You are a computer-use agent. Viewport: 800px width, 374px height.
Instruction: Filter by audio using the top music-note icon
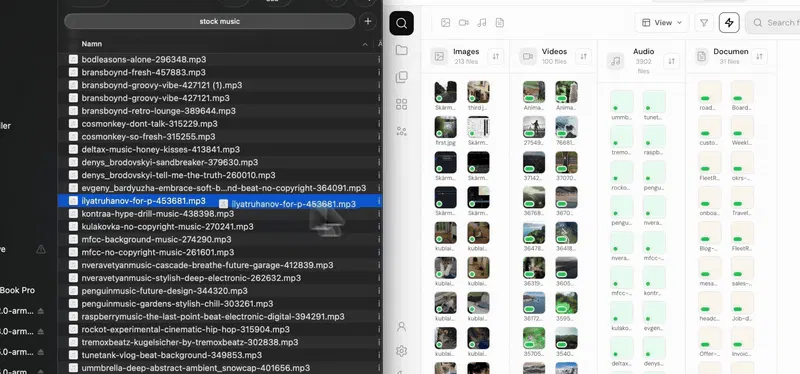point(482,22)
